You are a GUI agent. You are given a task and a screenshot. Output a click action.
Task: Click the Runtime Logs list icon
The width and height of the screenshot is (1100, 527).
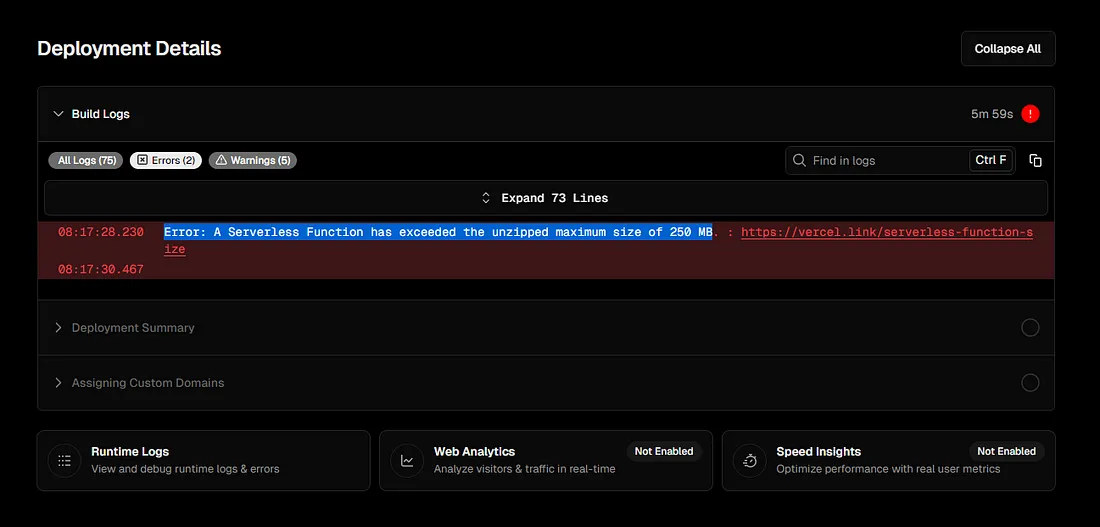[x=65, y=460]
